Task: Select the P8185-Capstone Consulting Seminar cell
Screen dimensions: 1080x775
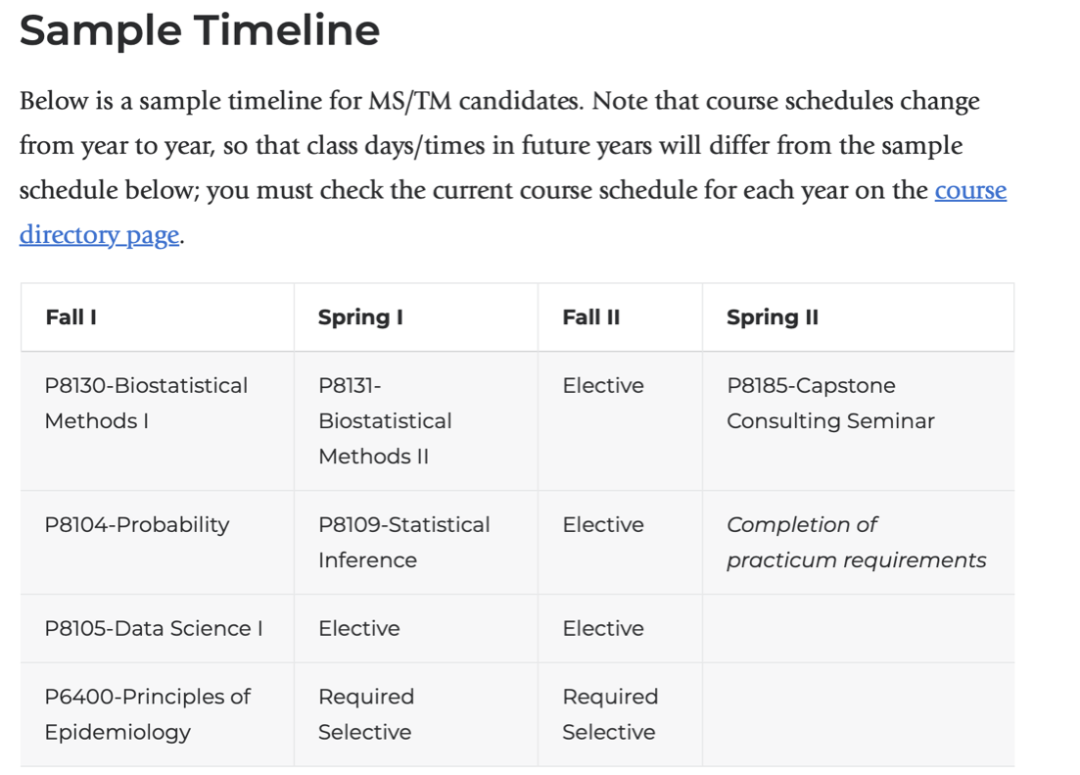Action: [x=830, y=403]
